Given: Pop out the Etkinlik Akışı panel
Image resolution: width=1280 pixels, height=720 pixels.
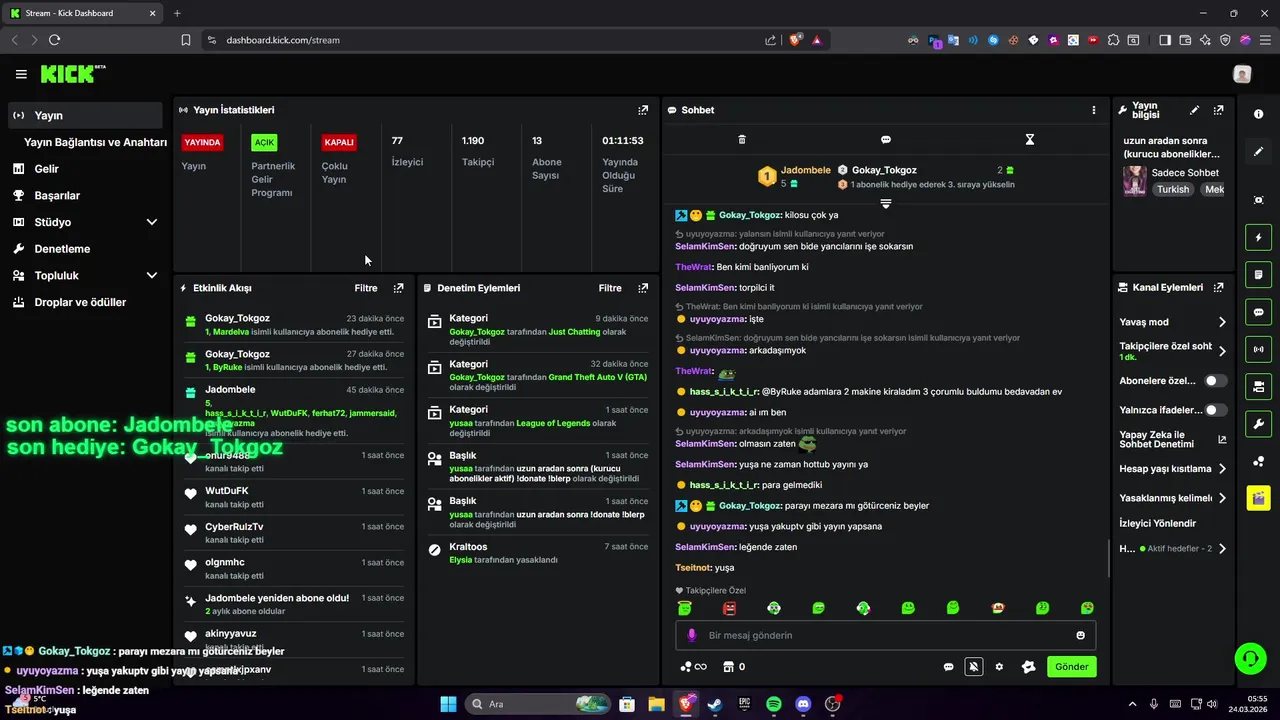Looking at the screenshot, I should (x=398, y=288).
